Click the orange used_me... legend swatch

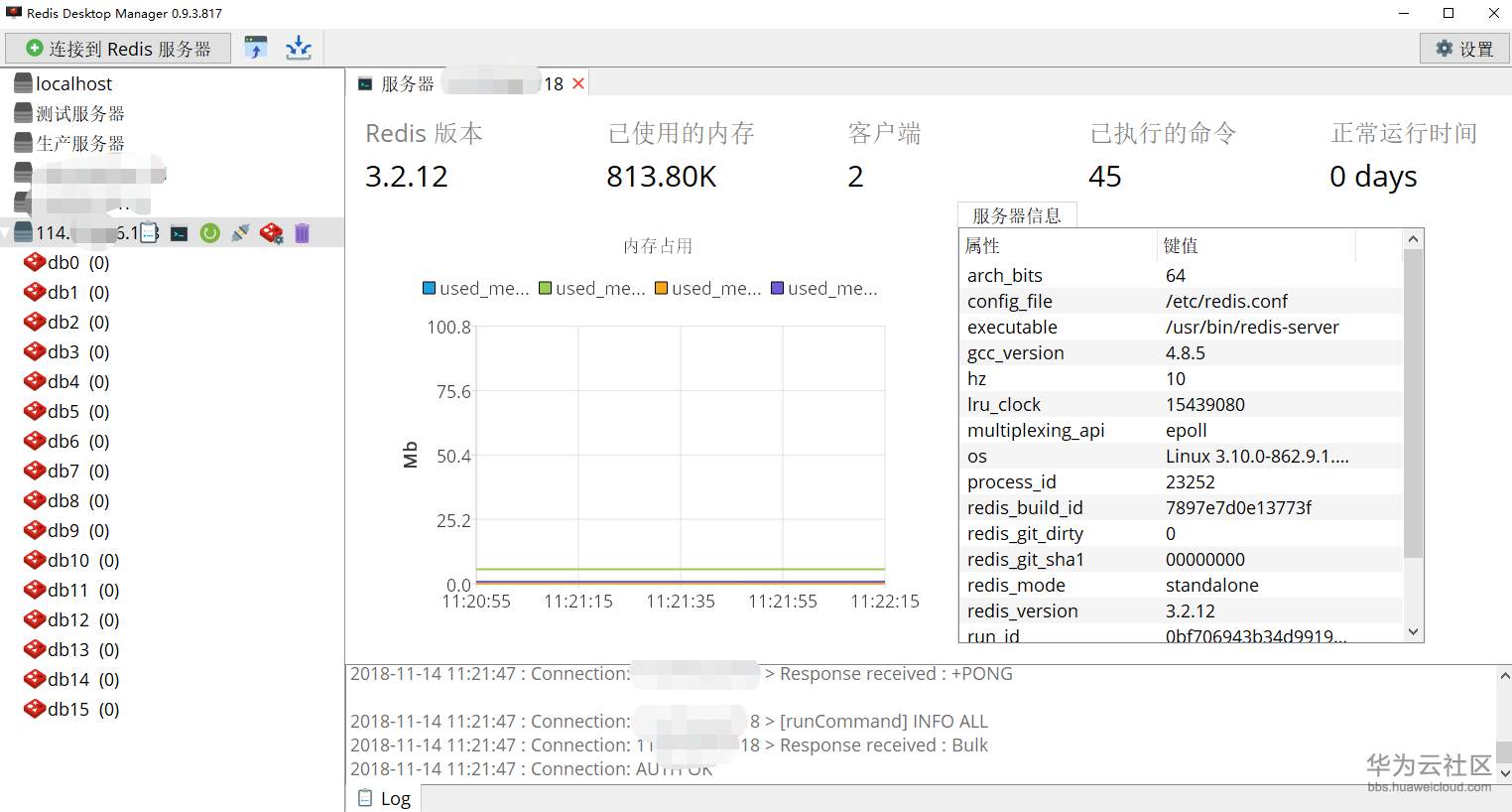(661, 288)
